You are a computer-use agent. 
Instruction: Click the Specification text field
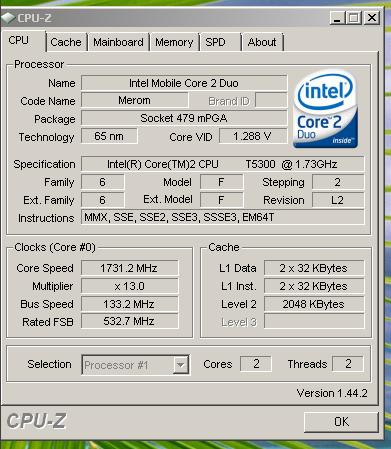(x=222, y=164)
